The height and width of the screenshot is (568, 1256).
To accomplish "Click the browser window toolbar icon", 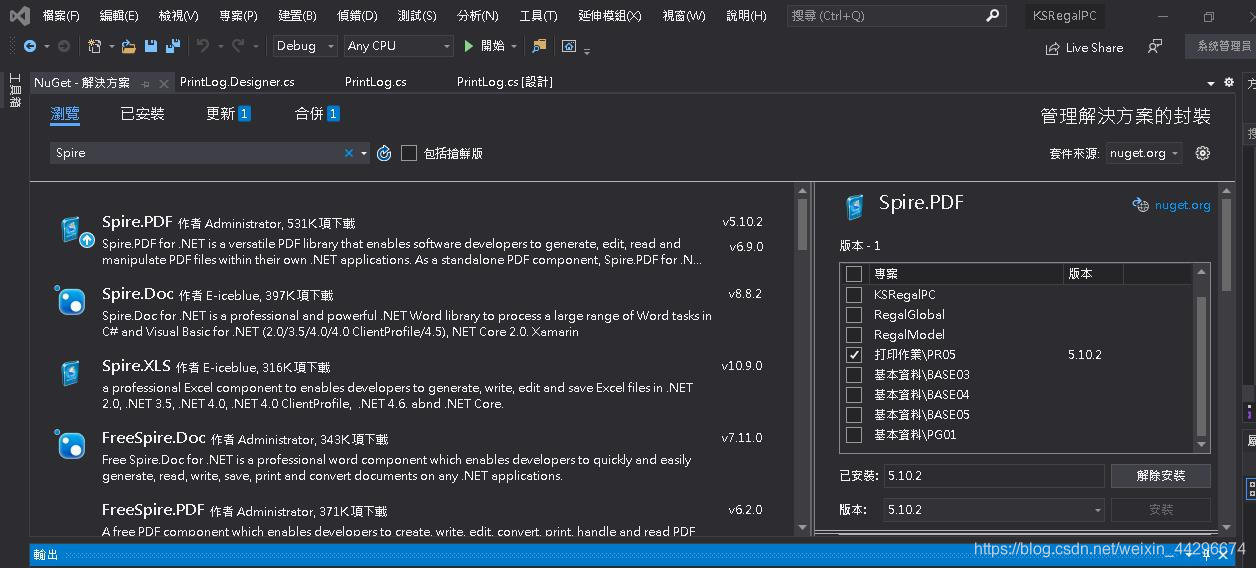I will (x=569, y=46).
